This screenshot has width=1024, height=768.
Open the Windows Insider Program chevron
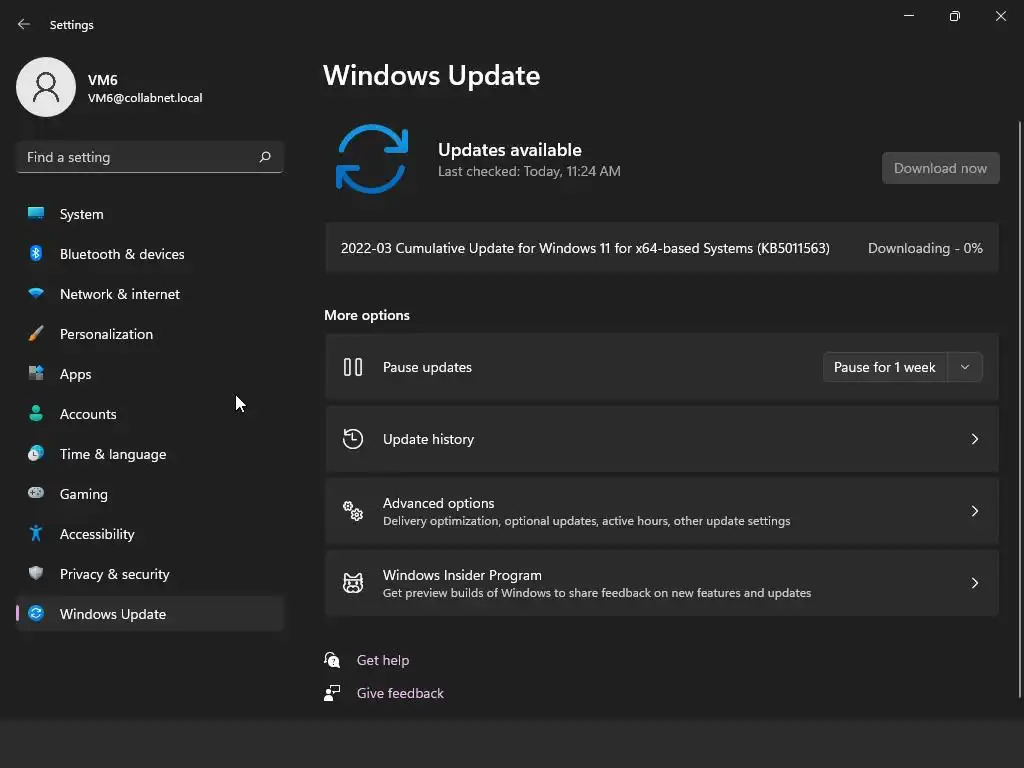pos(975,583)
